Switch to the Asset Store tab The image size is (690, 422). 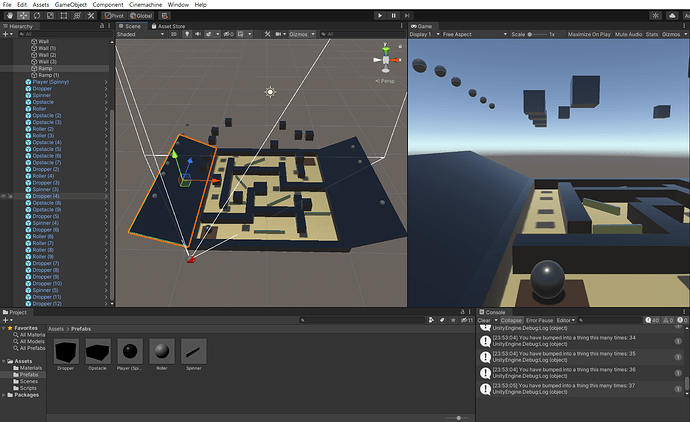point(174,25)
